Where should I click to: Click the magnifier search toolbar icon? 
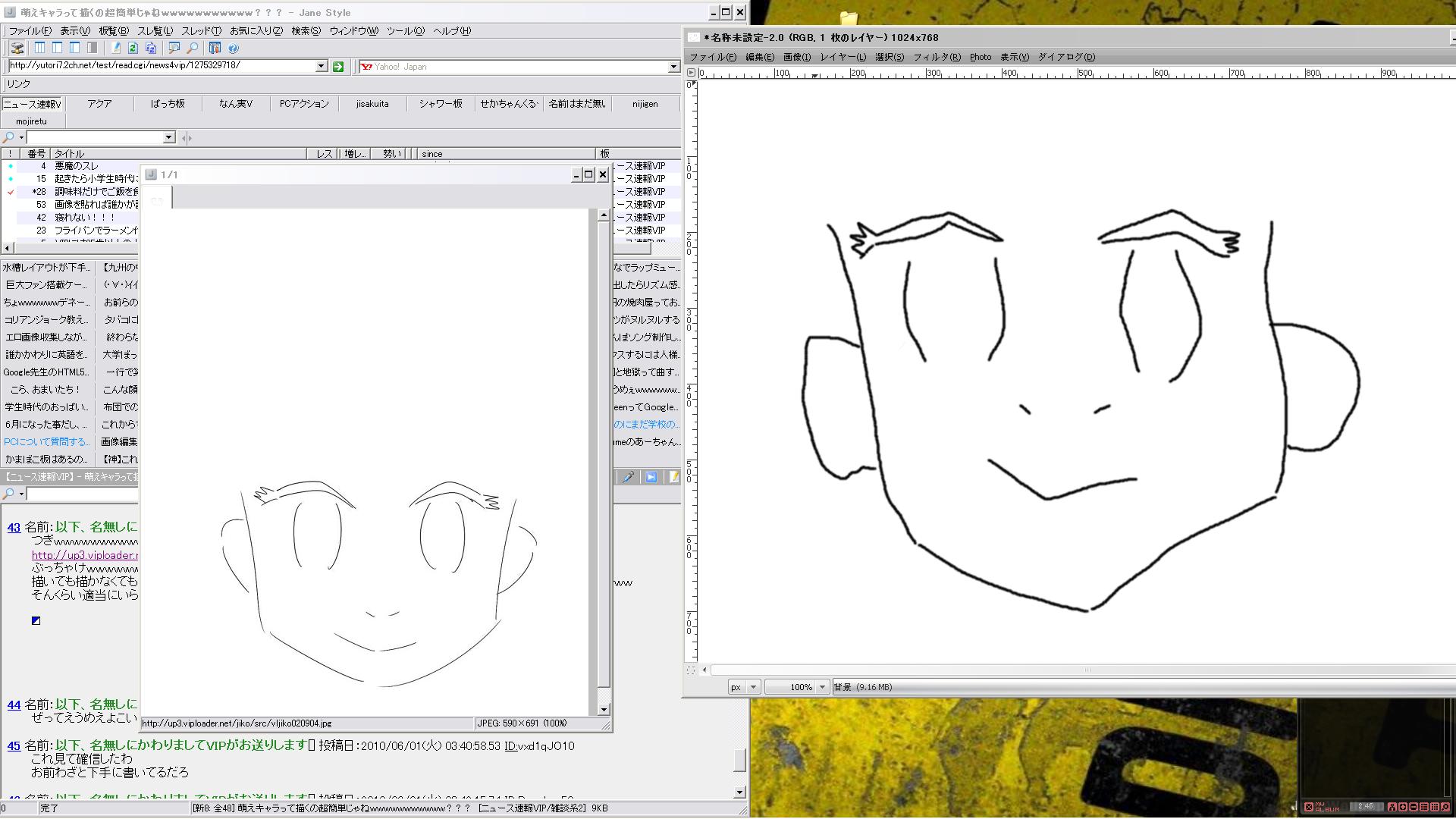click(193, 48)
